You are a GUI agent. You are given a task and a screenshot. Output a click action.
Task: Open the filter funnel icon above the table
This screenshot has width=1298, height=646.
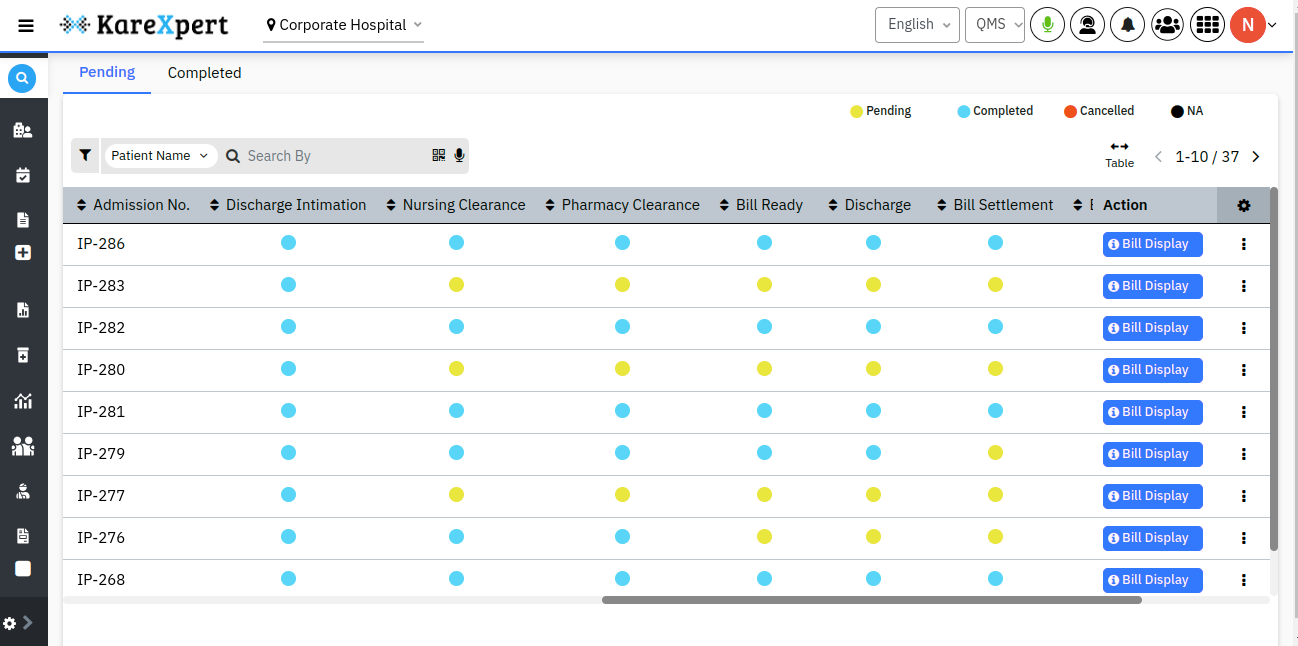85,155
